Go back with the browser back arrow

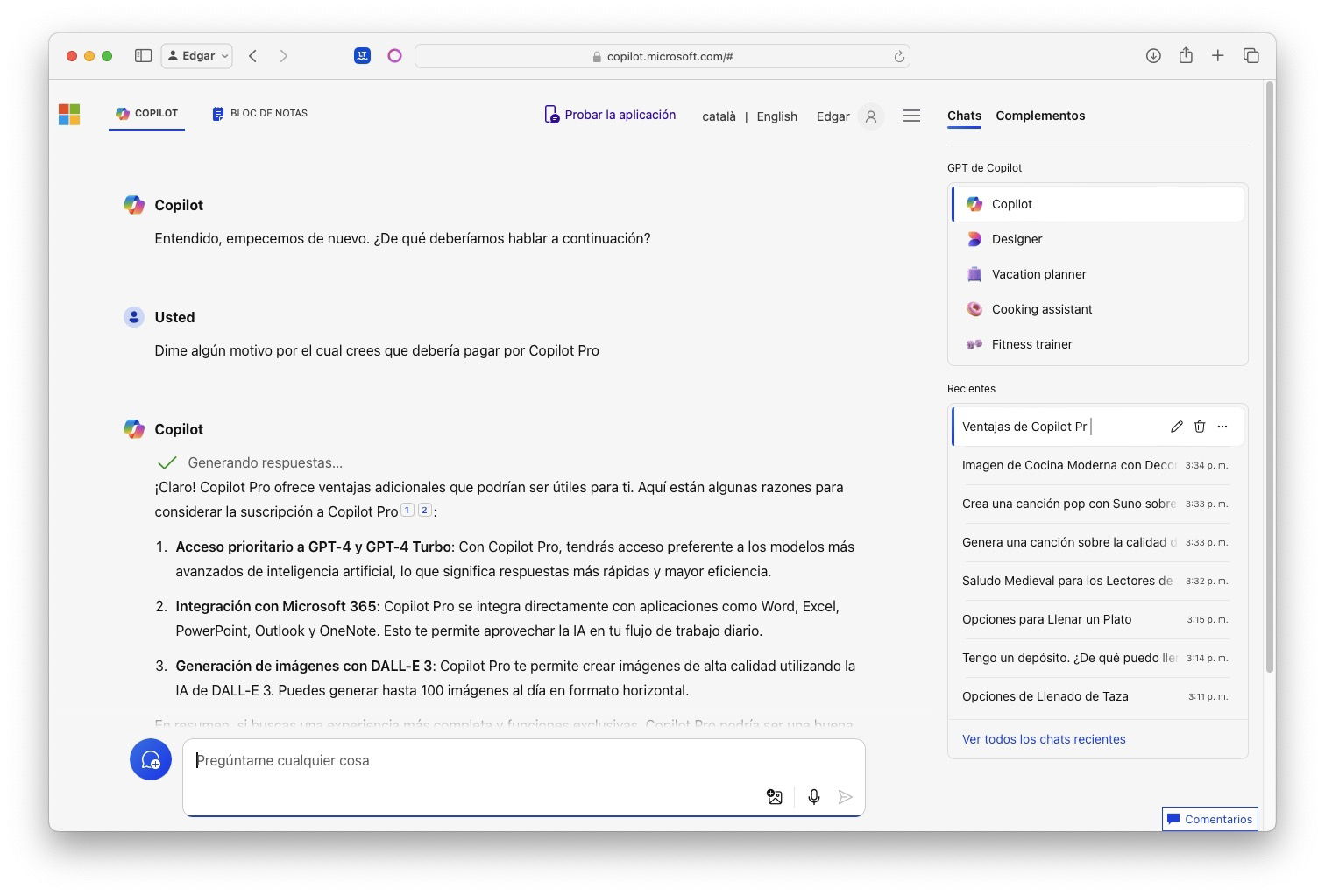252,55
